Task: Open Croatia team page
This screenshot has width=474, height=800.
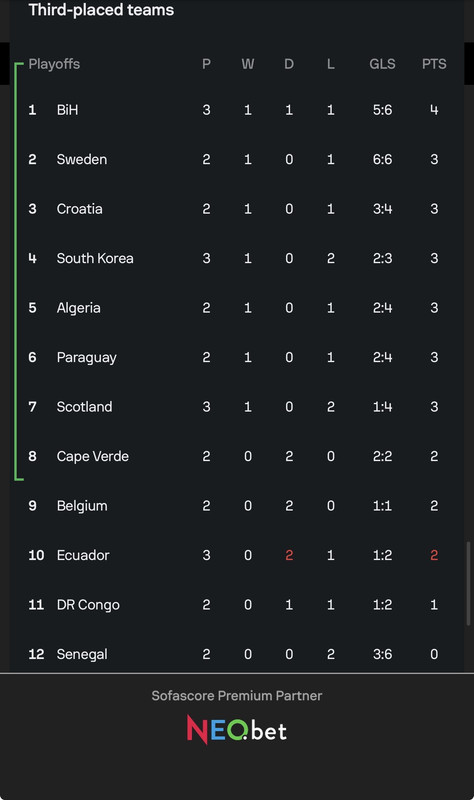Action: point(237,209)
